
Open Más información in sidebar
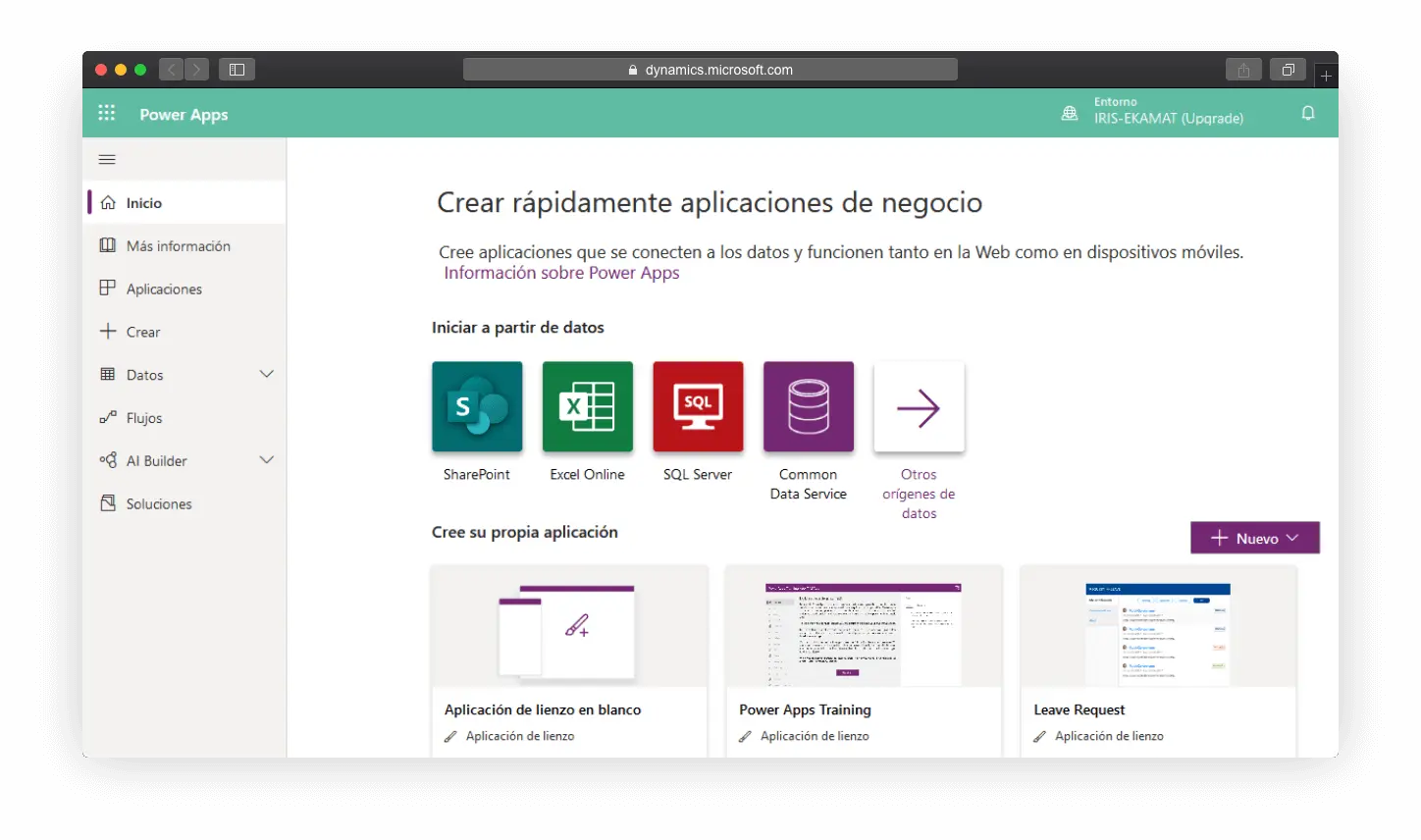click(x=178, y=246)
